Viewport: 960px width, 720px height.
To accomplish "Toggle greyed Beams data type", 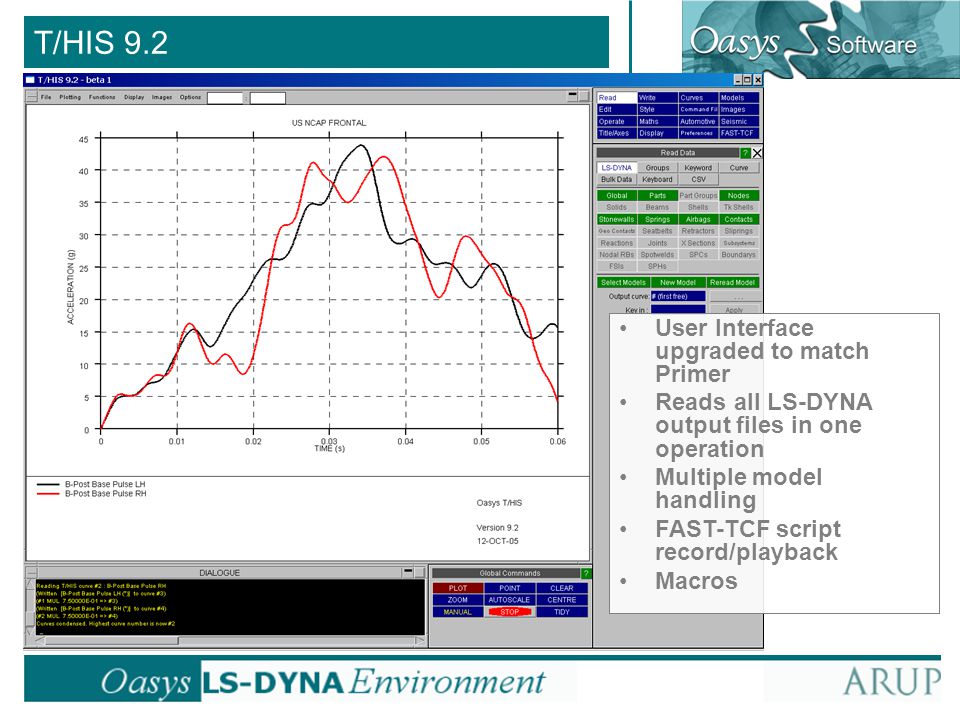I will [657, 207].
